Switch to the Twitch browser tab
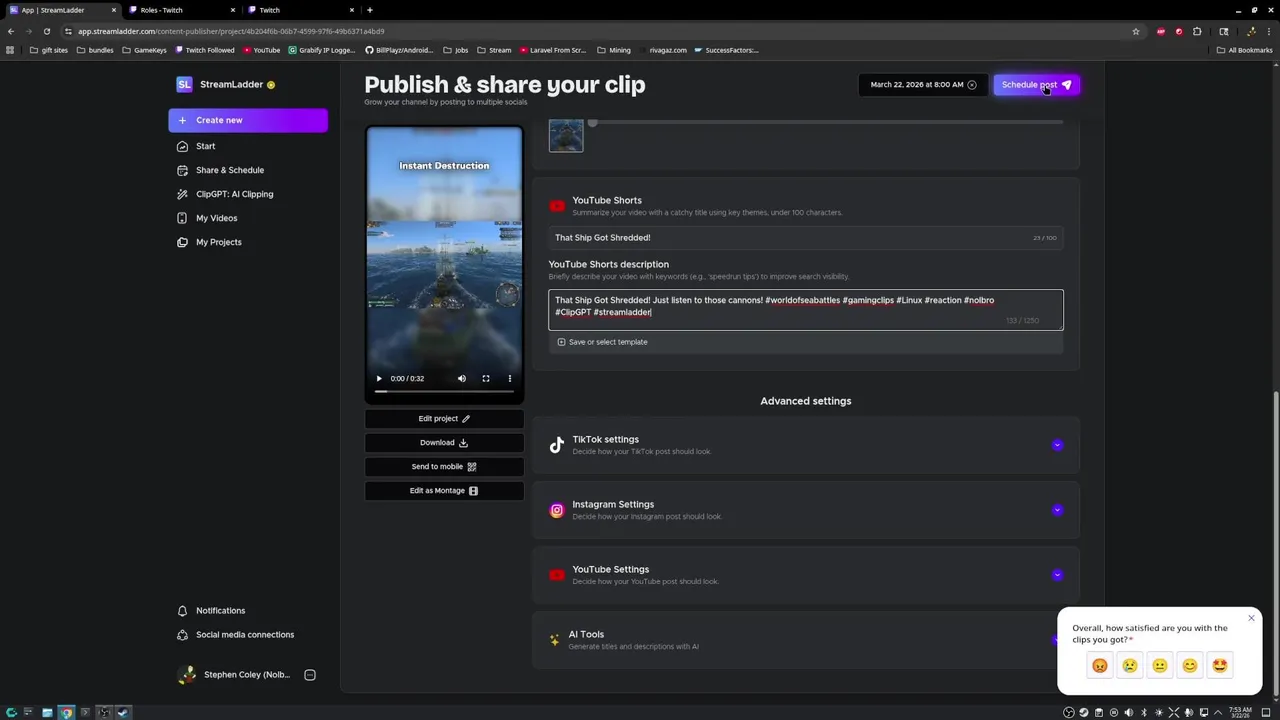Screen dimensions: 1280x720 300,10
